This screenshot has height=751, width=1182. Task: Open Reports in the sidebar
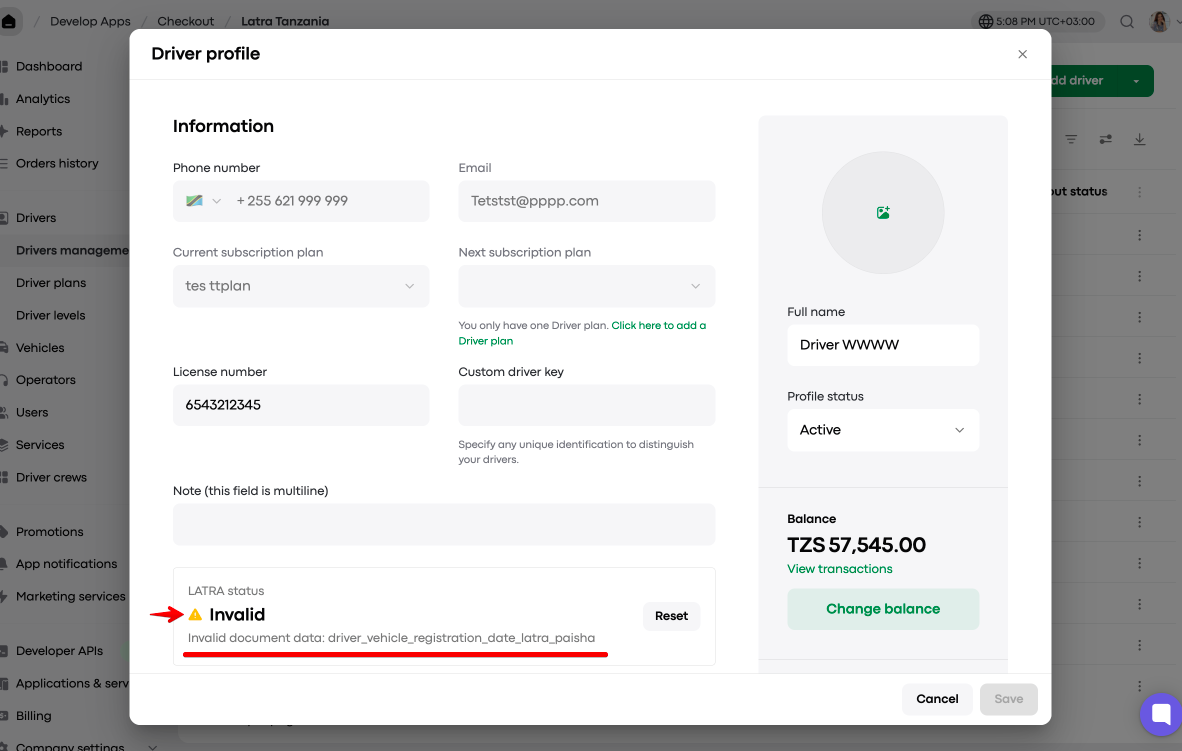tap(39, 131)
